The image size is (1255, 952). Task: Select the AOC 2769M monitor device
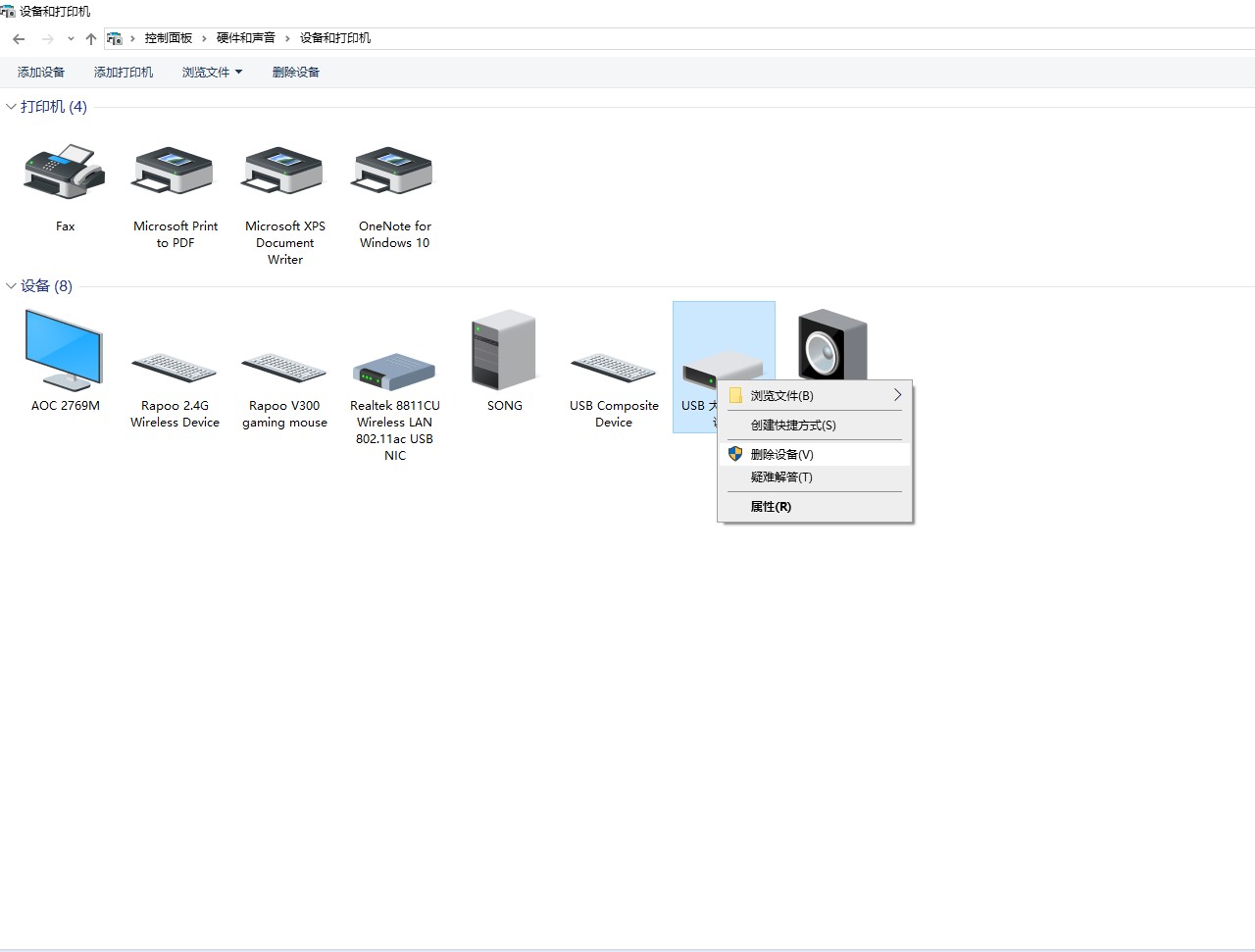coord(65,351)
